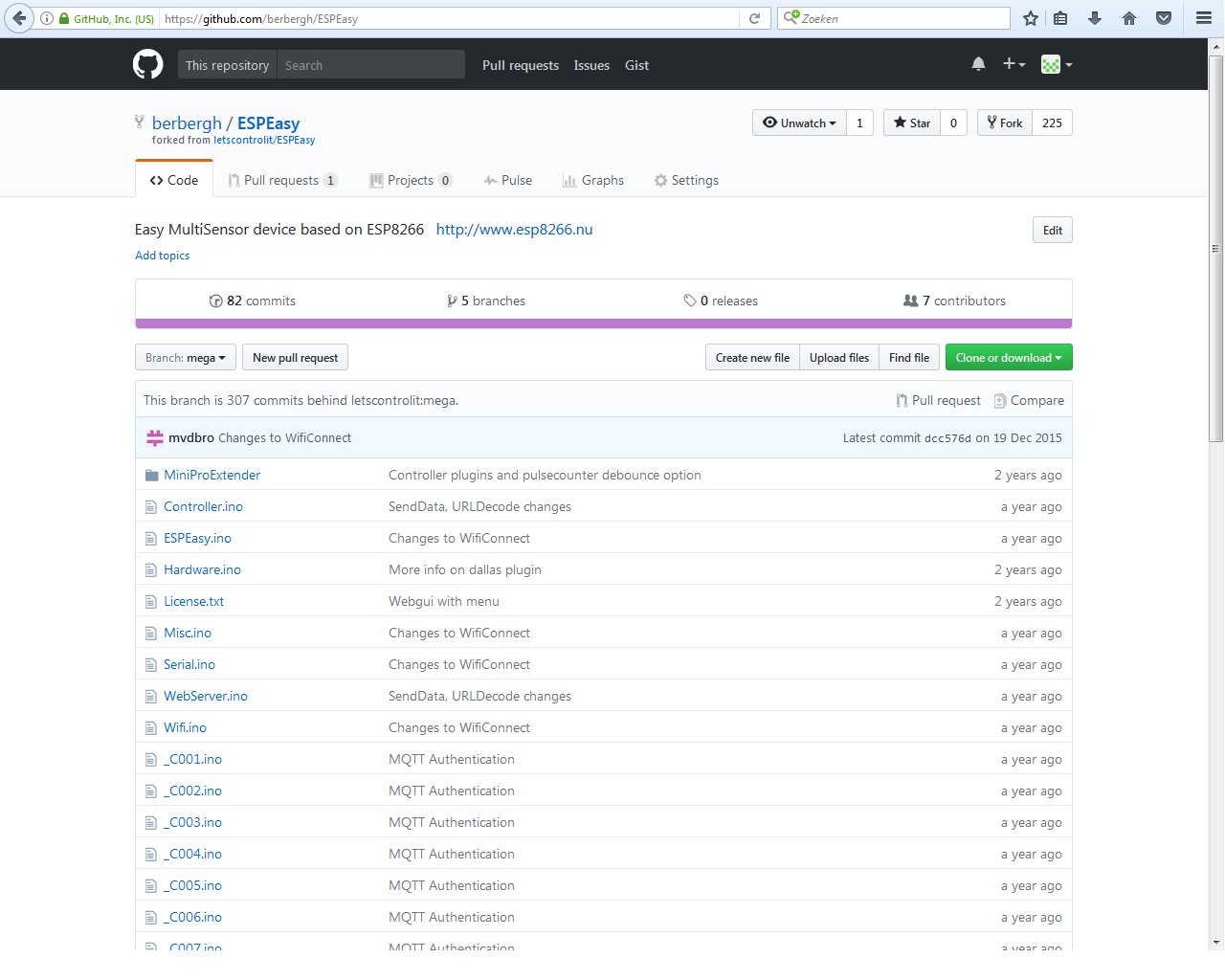Click Pull request link in branch bar
Image resolution: width=1225 pixels, height=980 pixels.
(938, 401)
